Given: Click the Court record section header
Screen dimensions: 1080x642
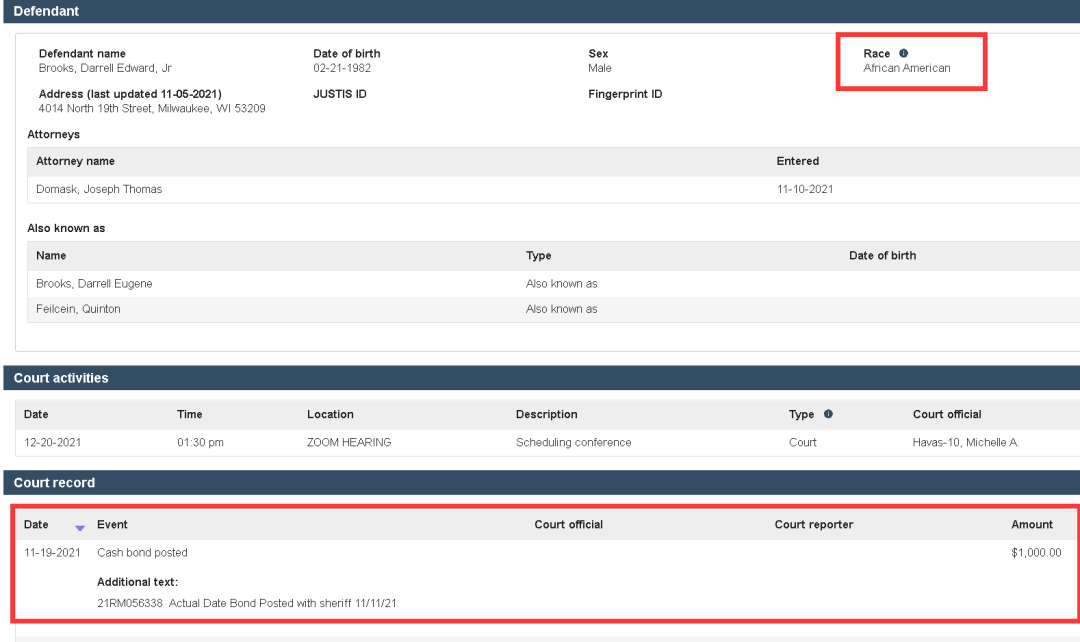Looking at the screenshot, I should (541, 482).
